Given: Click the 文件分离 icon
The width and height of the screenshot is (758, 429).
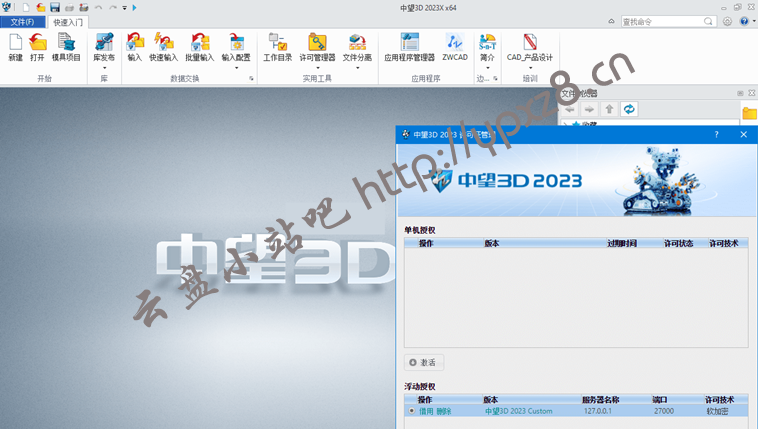Looking at the screenshot, I should (x=357, y=42).
